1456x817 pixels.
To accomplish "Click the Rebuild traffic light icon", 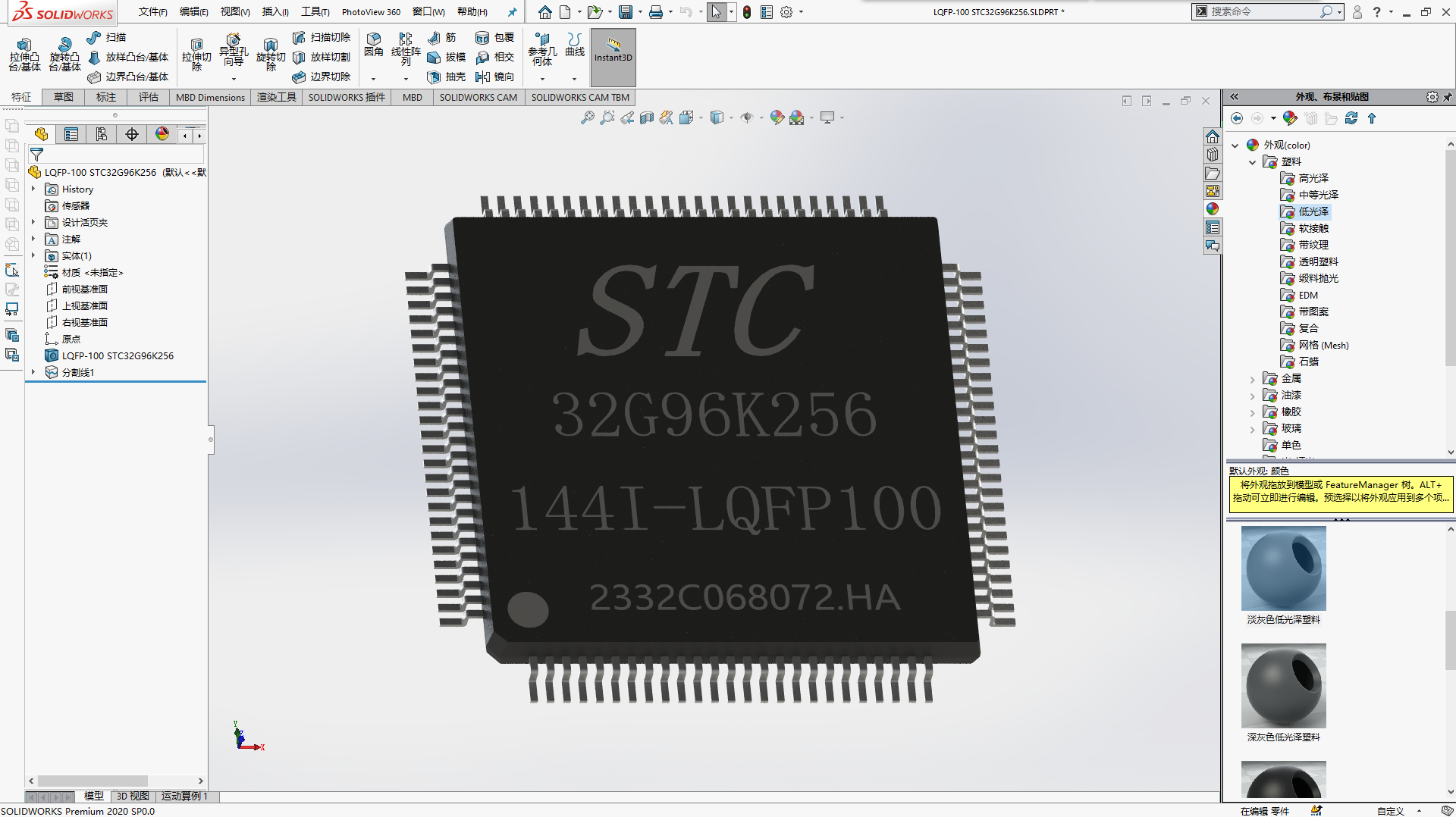I will click(747, 12).
